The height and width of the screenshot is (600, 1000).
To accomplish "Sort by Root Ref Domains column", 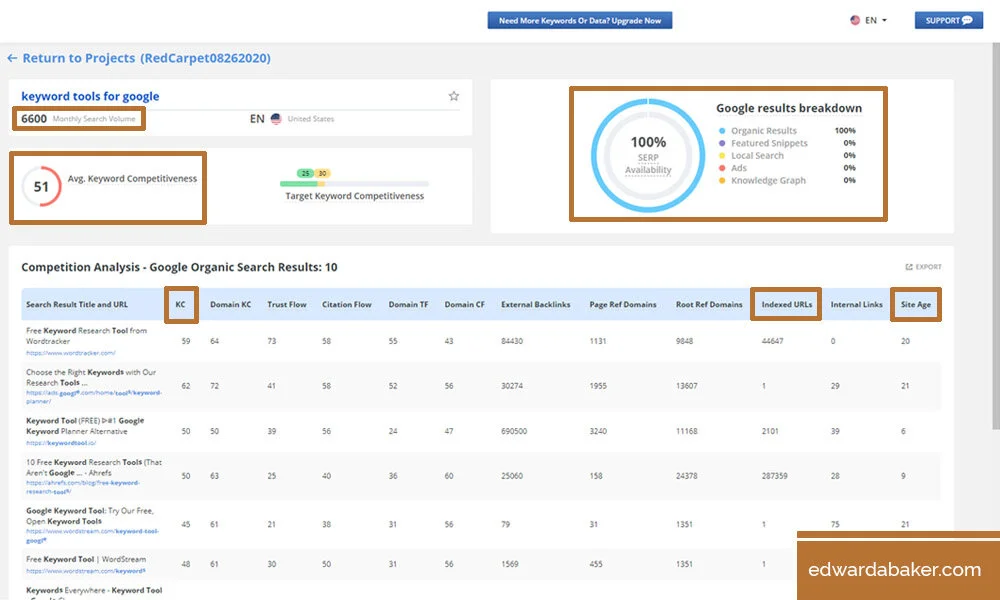I will point(709,304).
